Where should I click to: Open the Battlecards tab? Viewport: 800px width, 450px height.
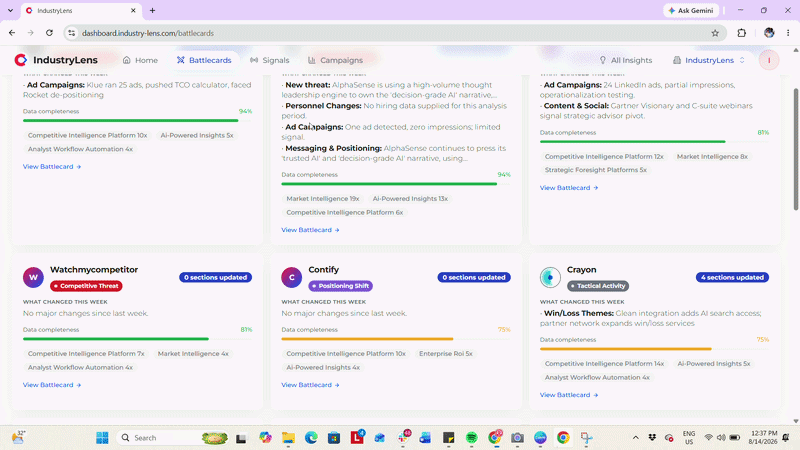204,60
